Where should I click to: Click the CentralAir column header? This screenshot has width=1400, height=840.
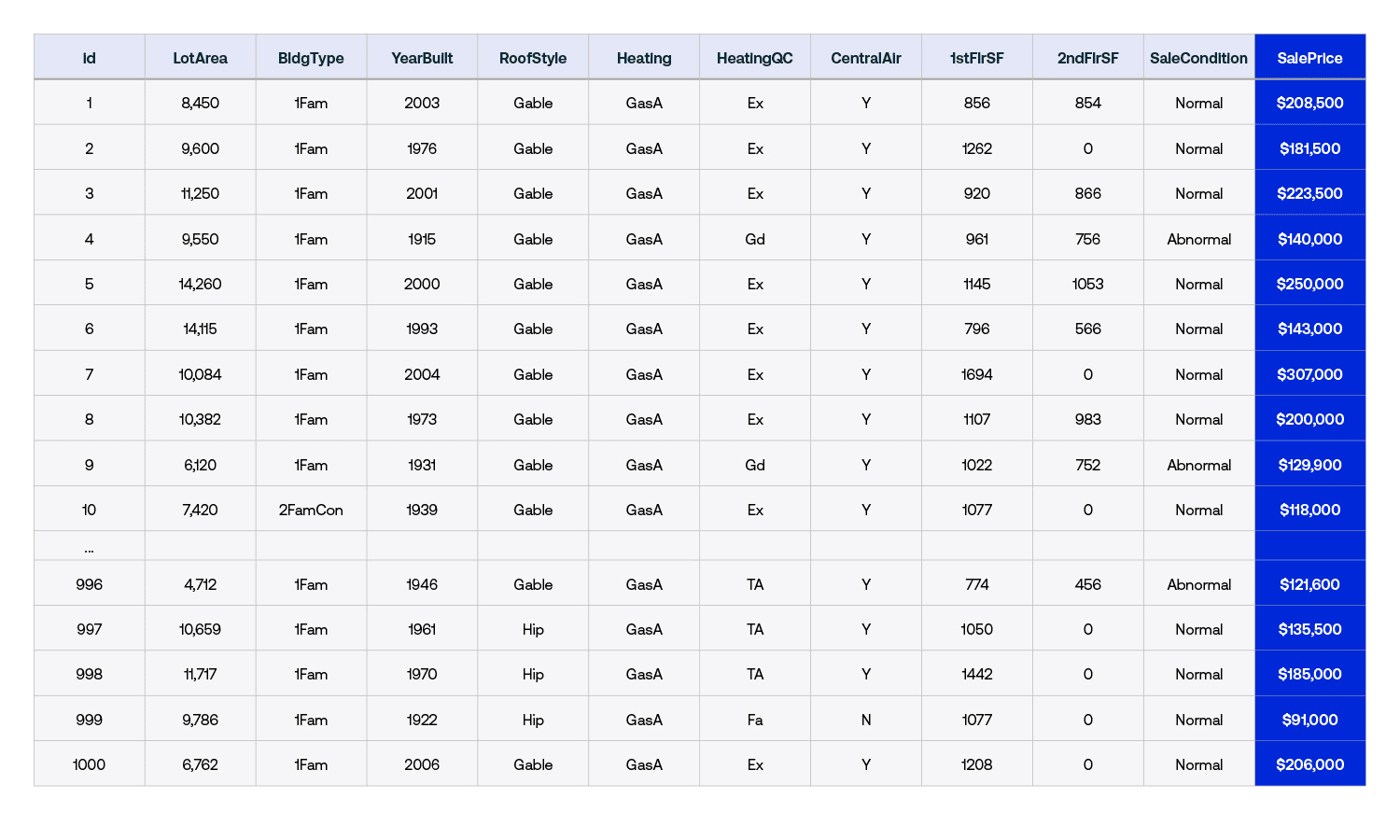pyautogui.click(x=865, y=58)
